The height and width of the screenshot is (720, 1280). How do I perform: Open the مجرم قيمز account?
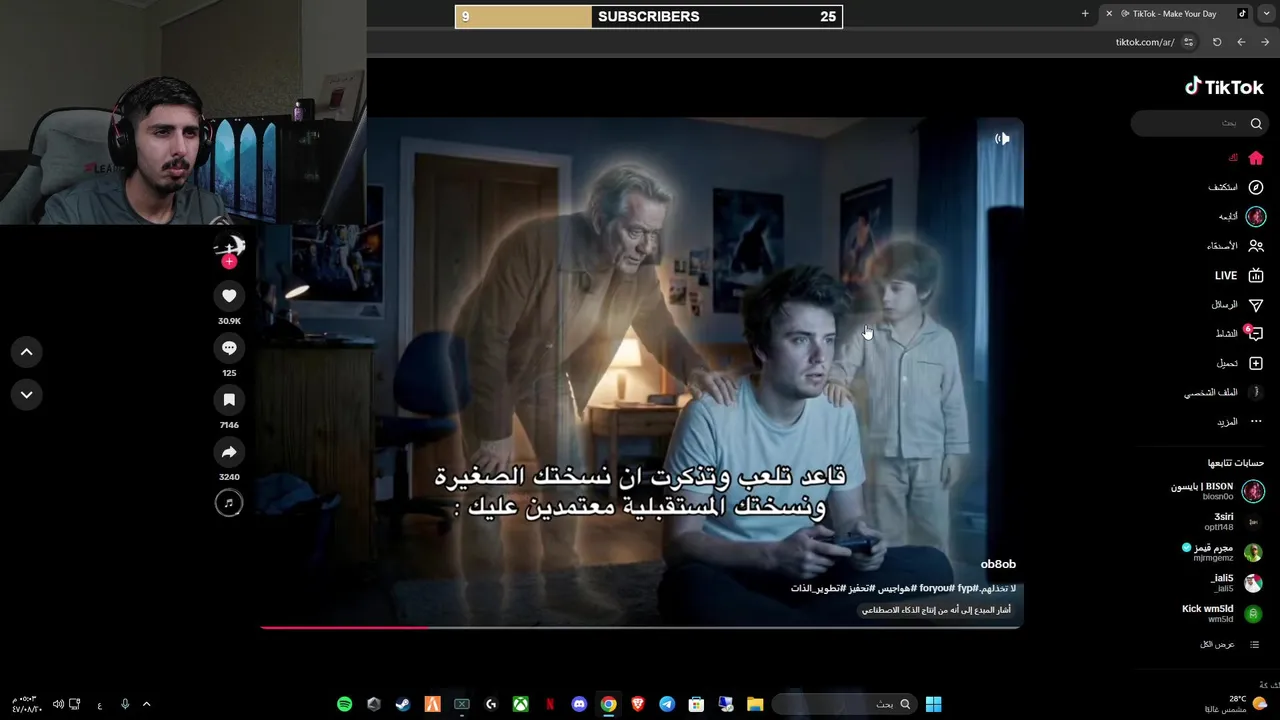pyautogui.click(x=1222, y=552)
